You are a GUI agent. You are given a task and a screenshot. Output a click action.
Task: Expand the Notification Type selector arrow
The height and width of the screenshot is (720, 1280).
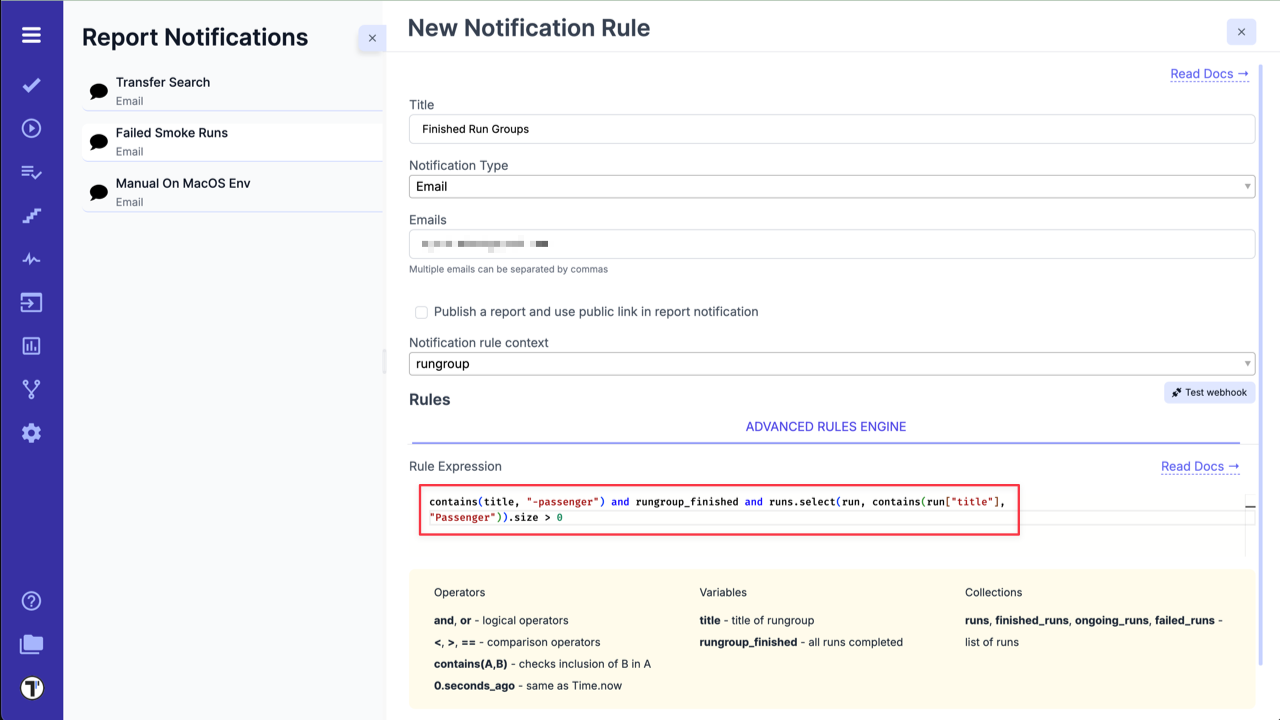point(1246,186)
